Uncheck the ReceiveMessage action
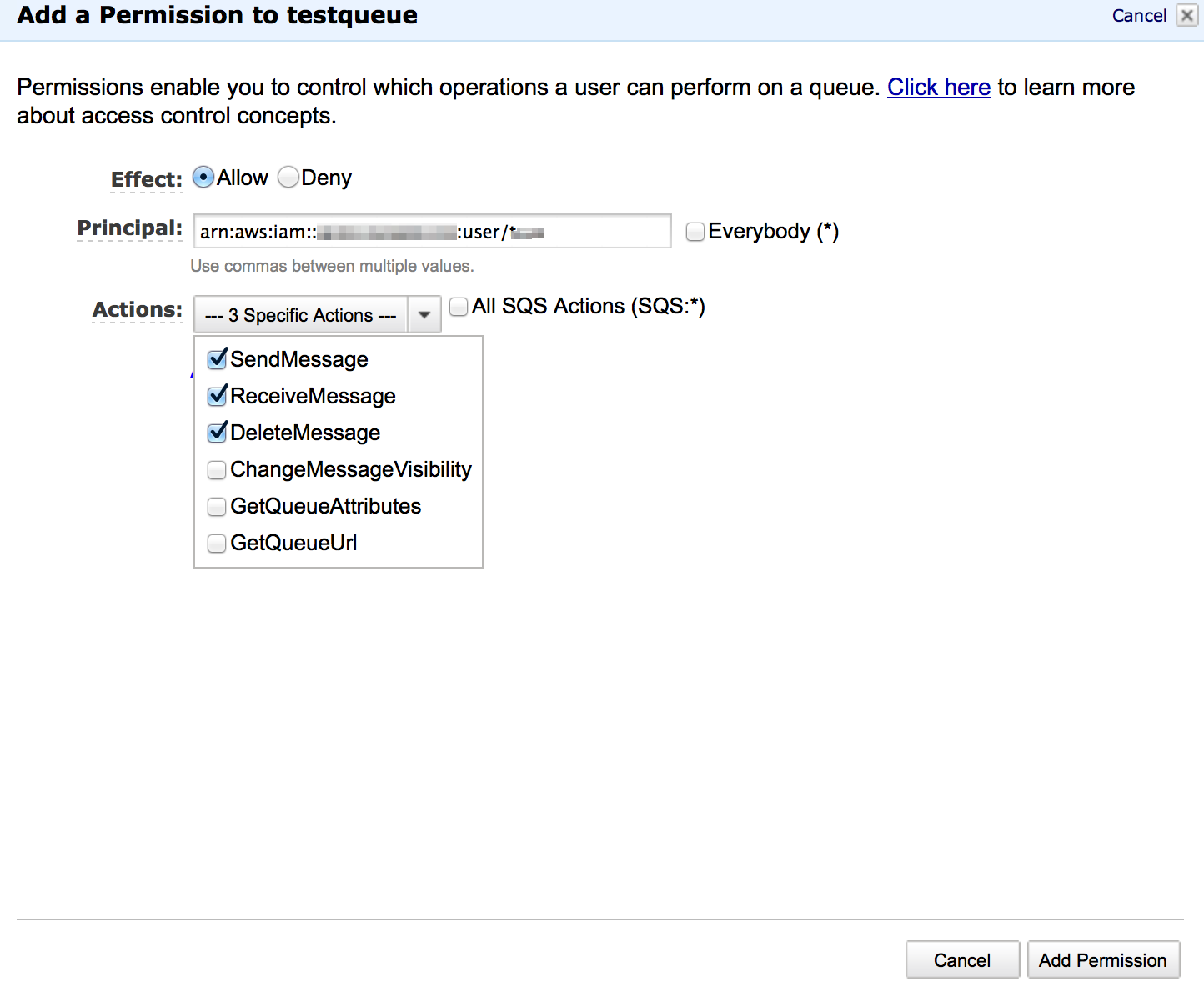Image resolution: width=1204 pixels, height=992 pixels. pos(217,396)
